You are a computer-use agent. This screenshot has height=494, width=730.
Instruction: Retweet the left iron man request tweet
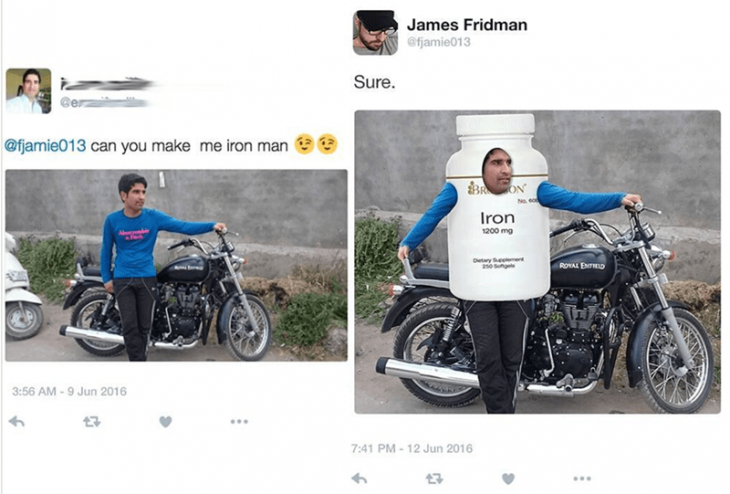pos(92,422)
